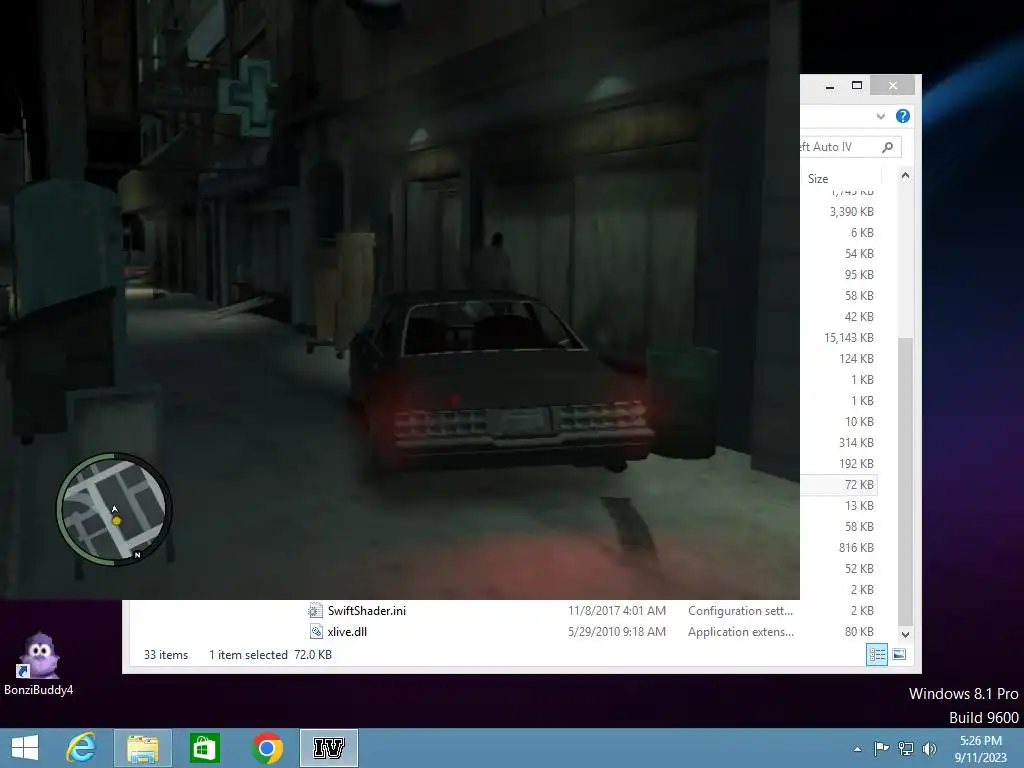This screenshot has height=768, width=1024.
Task: Click the 192 KB size cell
Action: (856, 464)
